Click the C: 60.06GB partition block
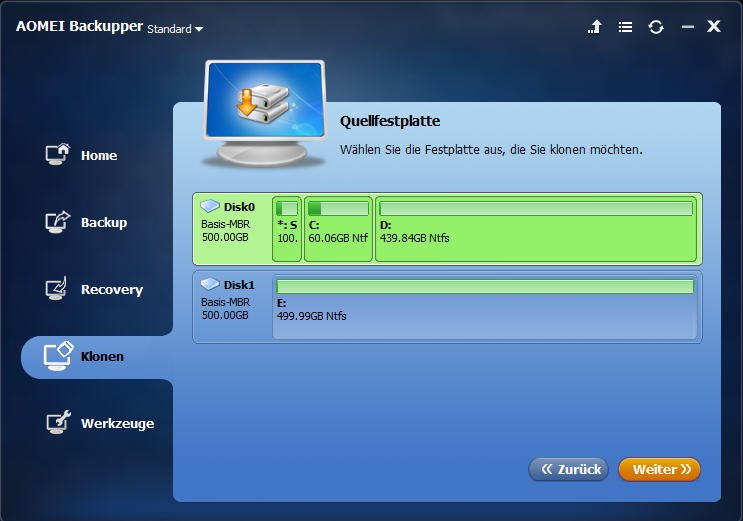 [x=338, y=229]
